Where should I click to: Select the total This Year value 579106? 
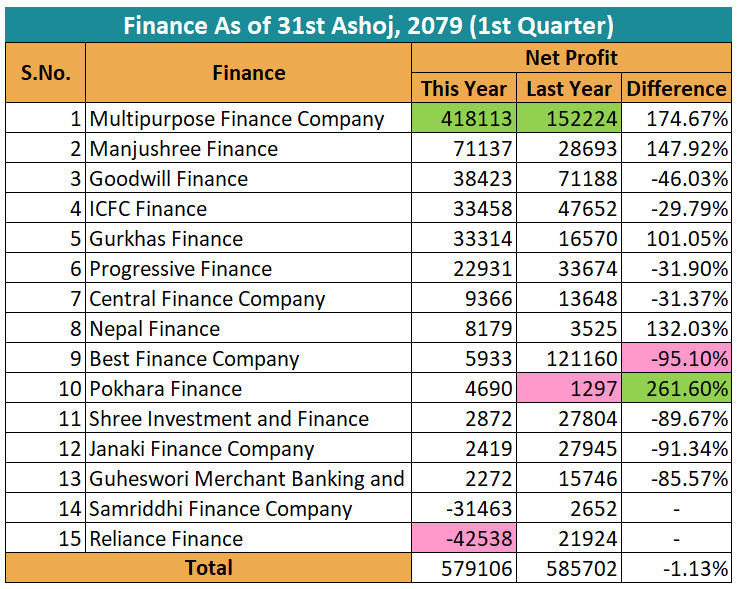point(464,569)
